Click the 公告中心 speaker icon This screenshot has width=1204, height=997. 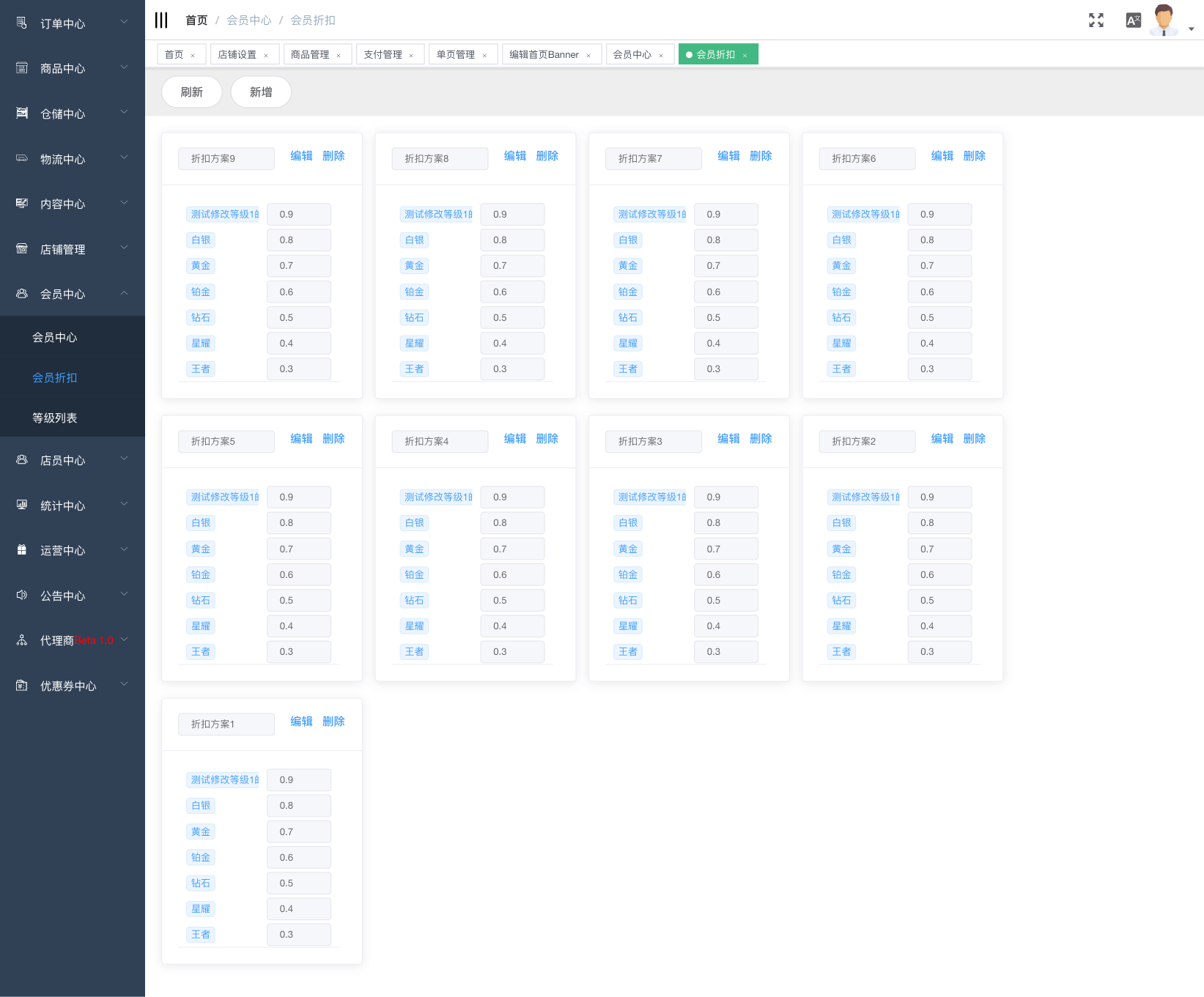[22, 596]
